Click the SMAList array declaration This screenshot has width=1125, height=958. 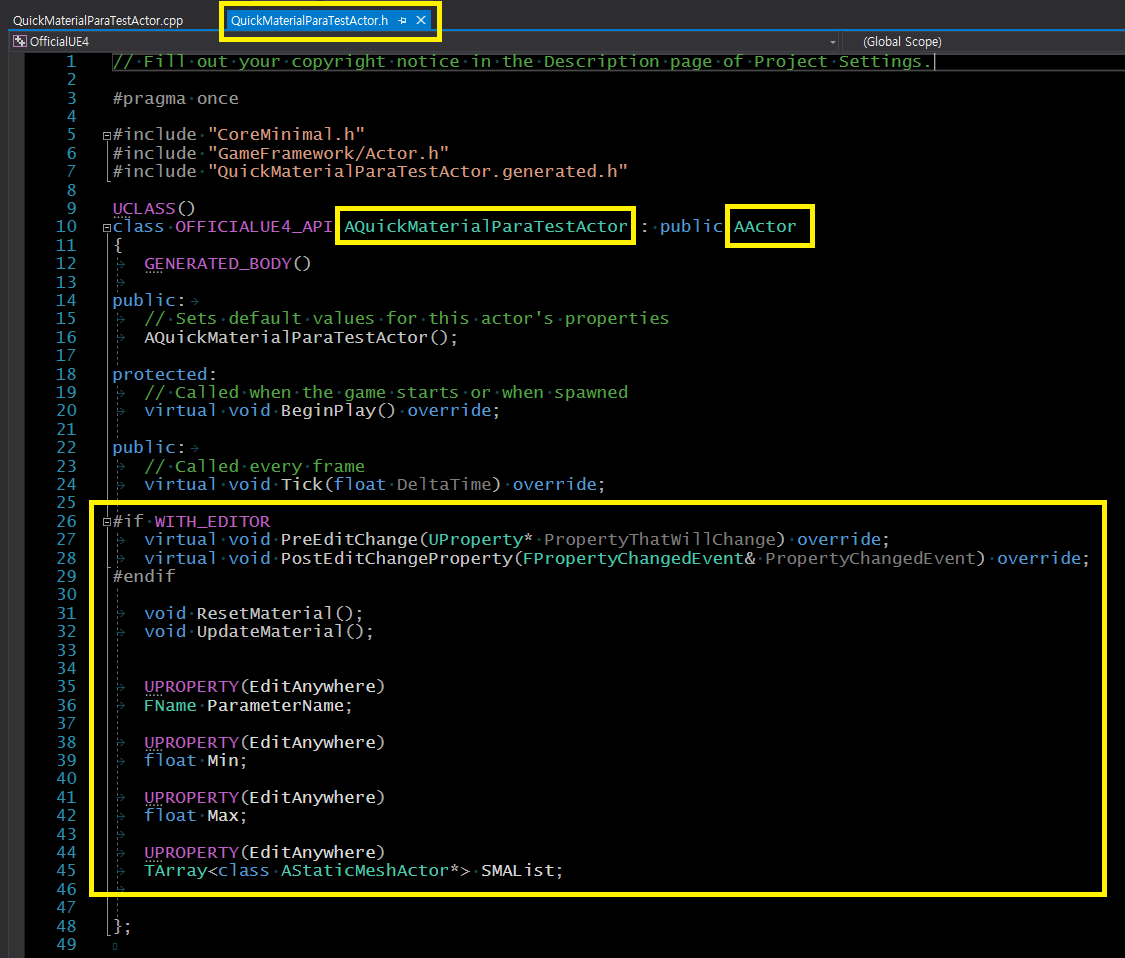[354, 870]
